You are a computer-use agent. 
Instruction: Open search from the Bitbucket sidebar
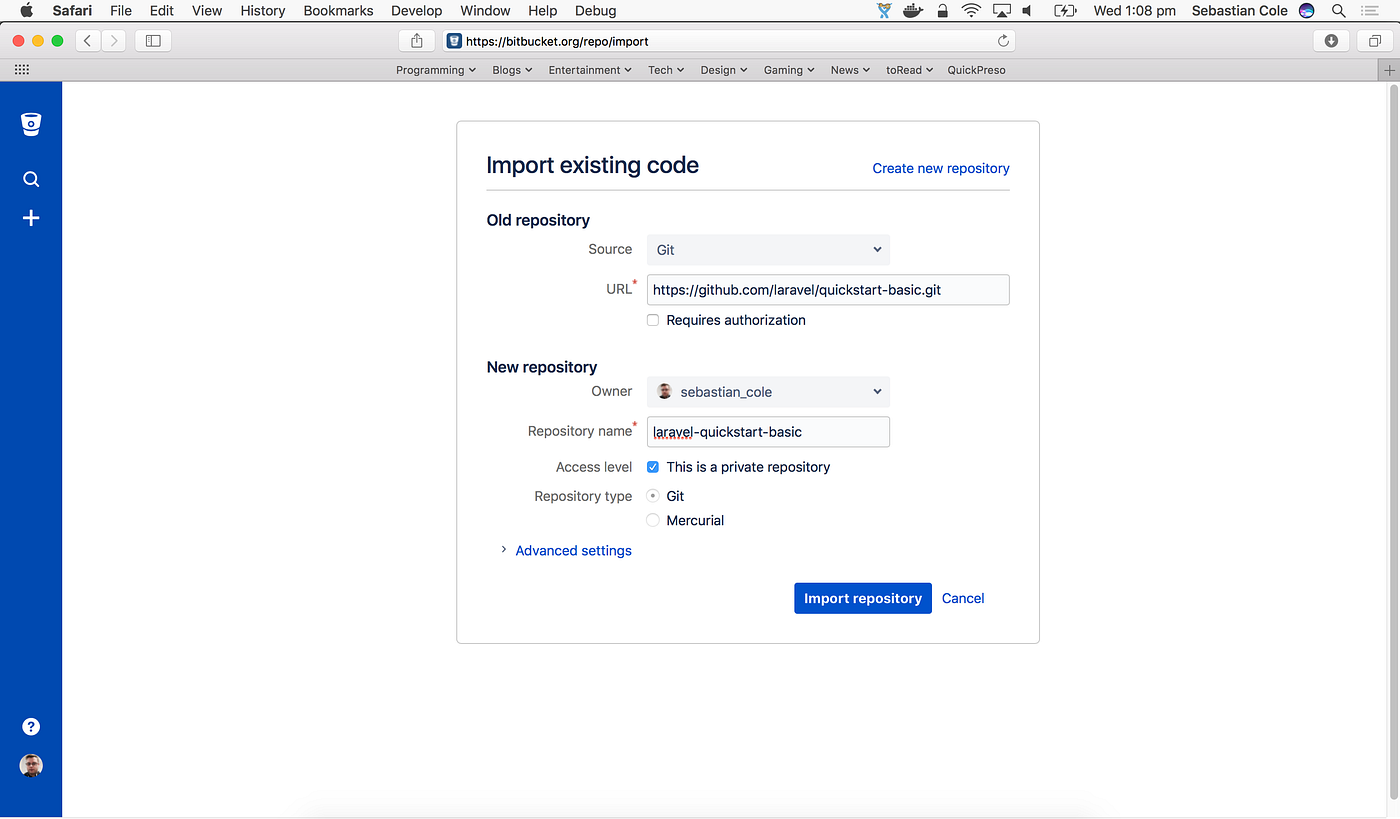click(x=31, y=179)
